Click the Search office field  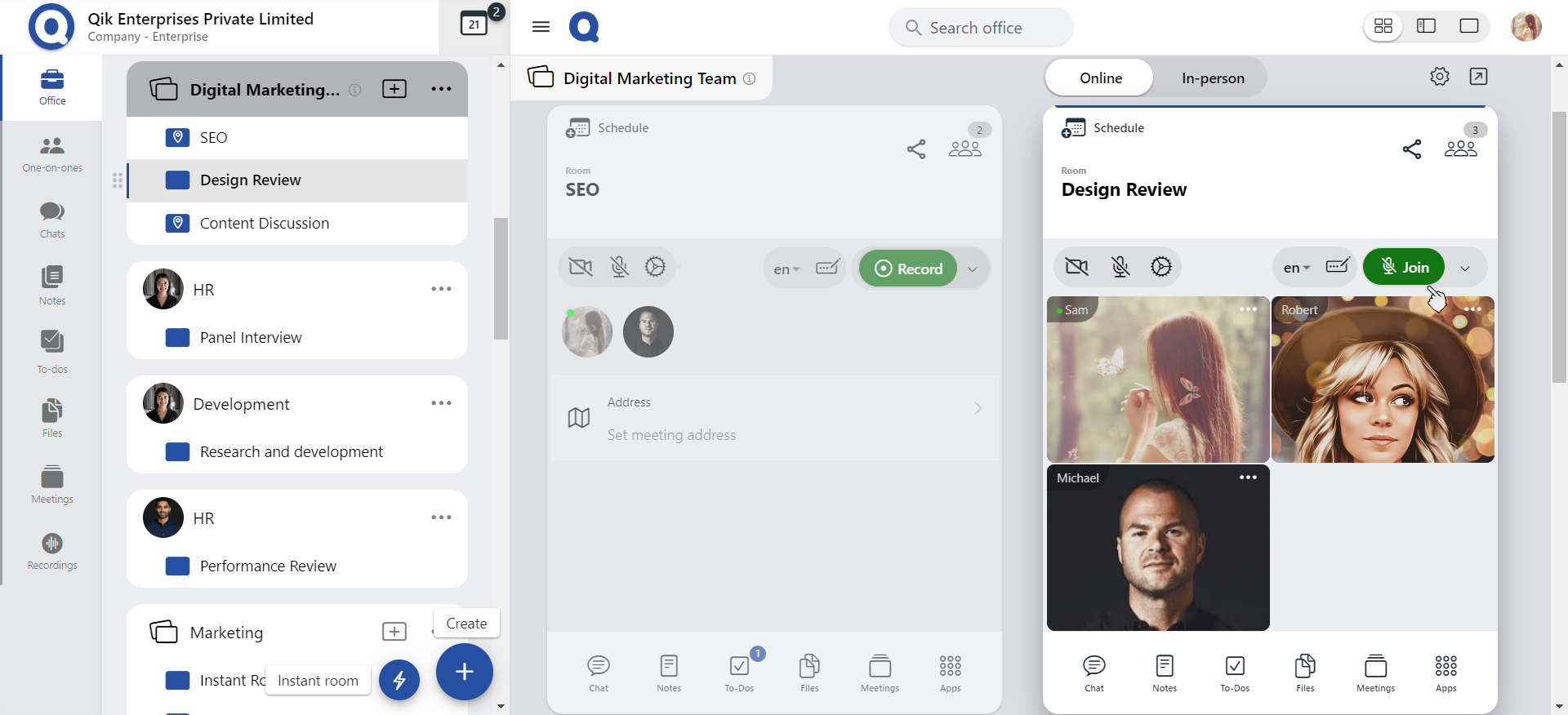(981, 28)
